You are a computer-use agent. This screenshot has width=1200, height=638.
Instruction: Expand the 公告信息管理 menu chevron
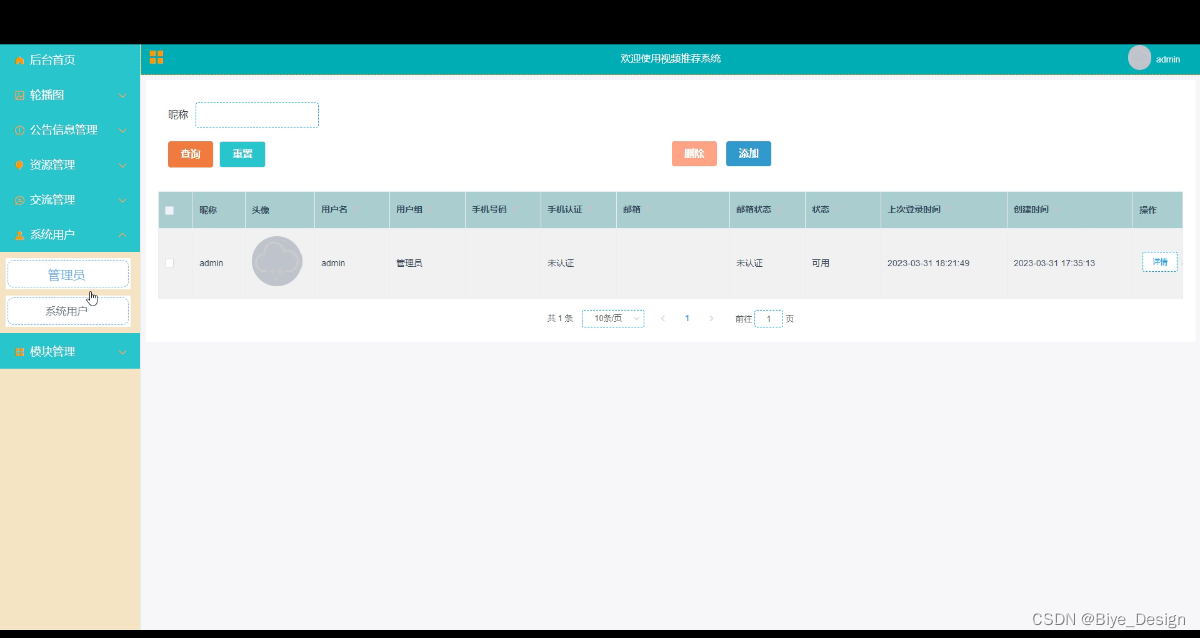(122, 131)
